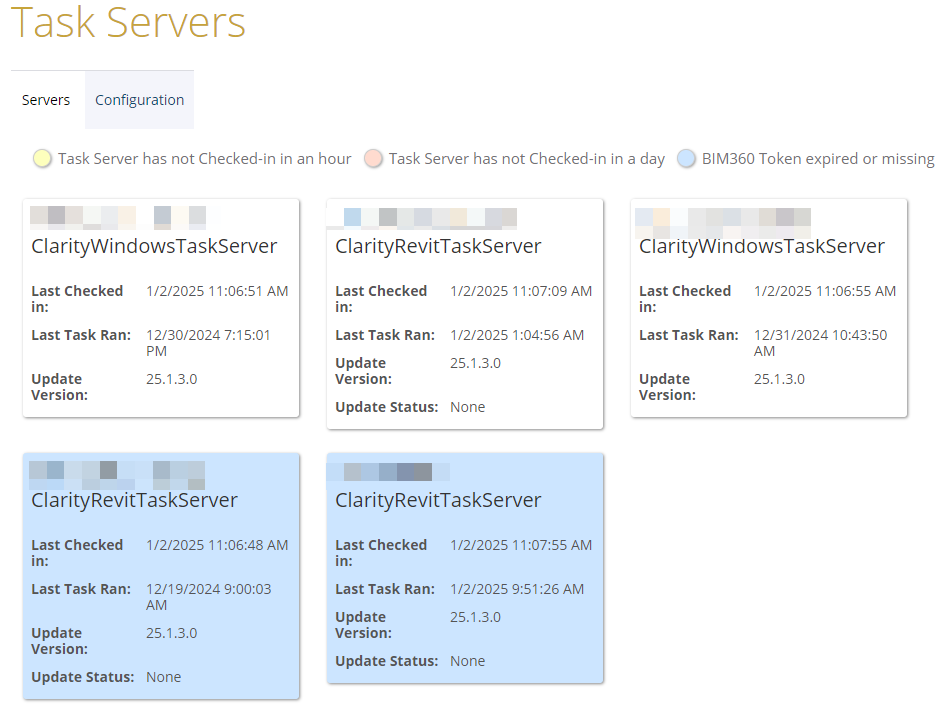Click the pink not-checked-in-a-day legend circle
Image resolution: width=952 pixels, height=721 pixels.
[x=373, y=158]
